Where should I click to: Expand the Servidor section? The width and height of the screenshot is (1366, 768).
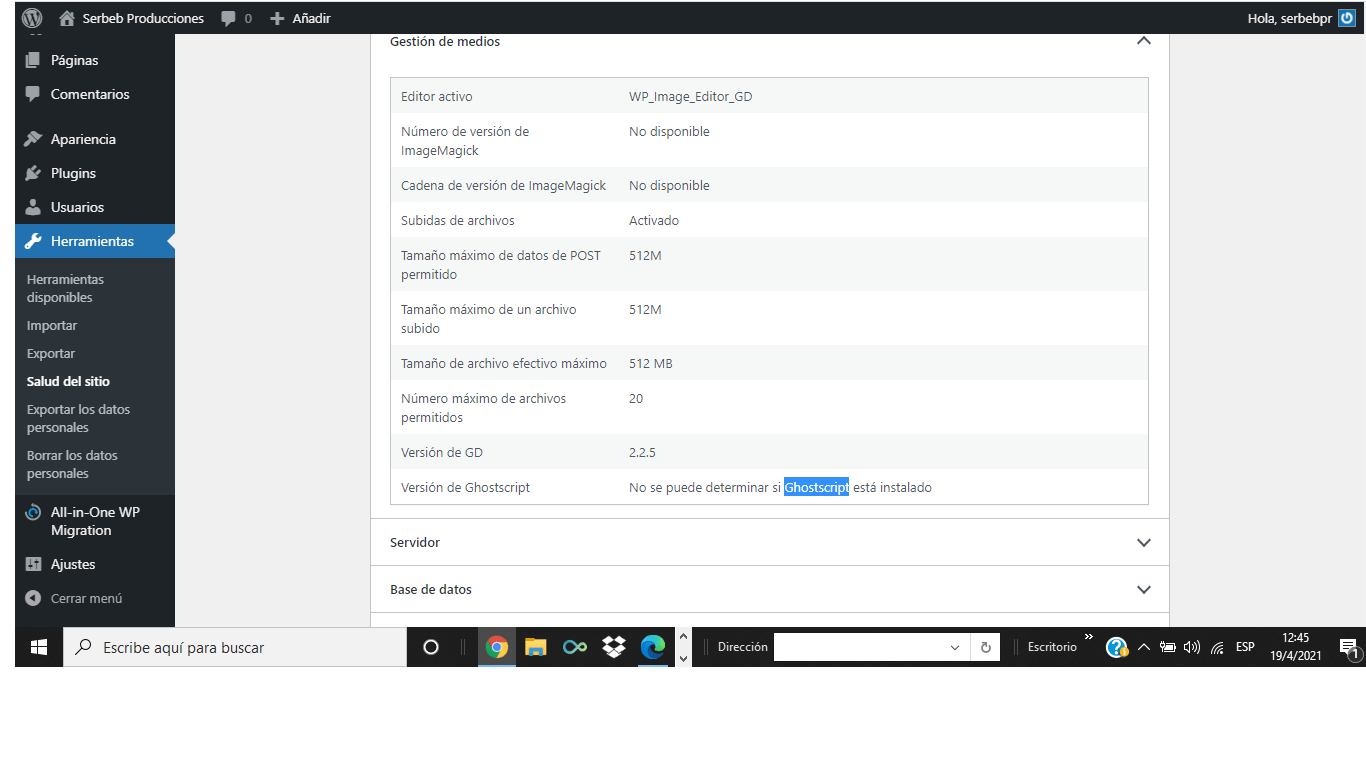coord(769,542)
